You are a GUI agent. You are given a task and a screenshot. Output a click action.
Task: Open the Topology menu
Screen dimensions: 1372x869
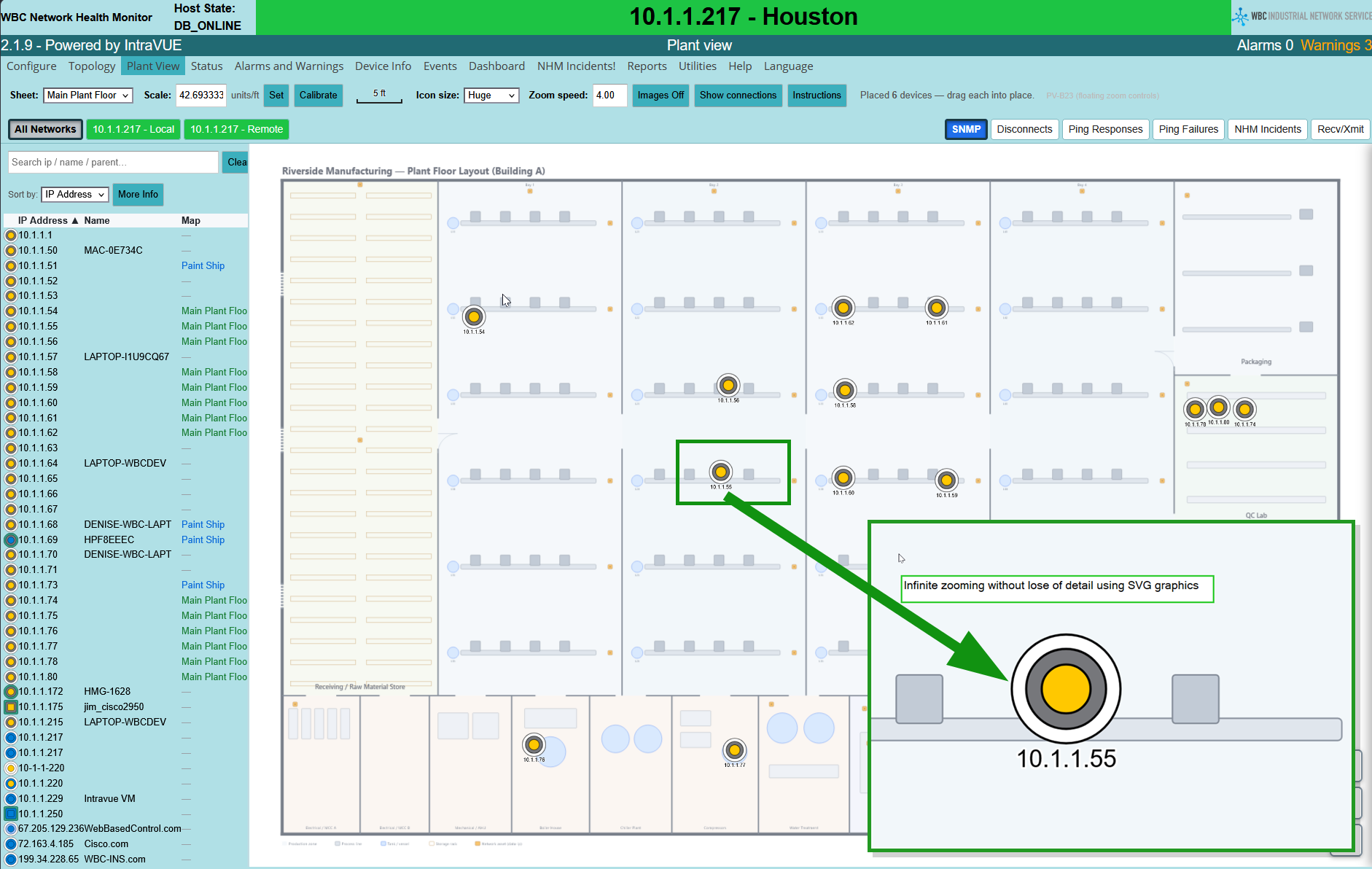(92, 66)
